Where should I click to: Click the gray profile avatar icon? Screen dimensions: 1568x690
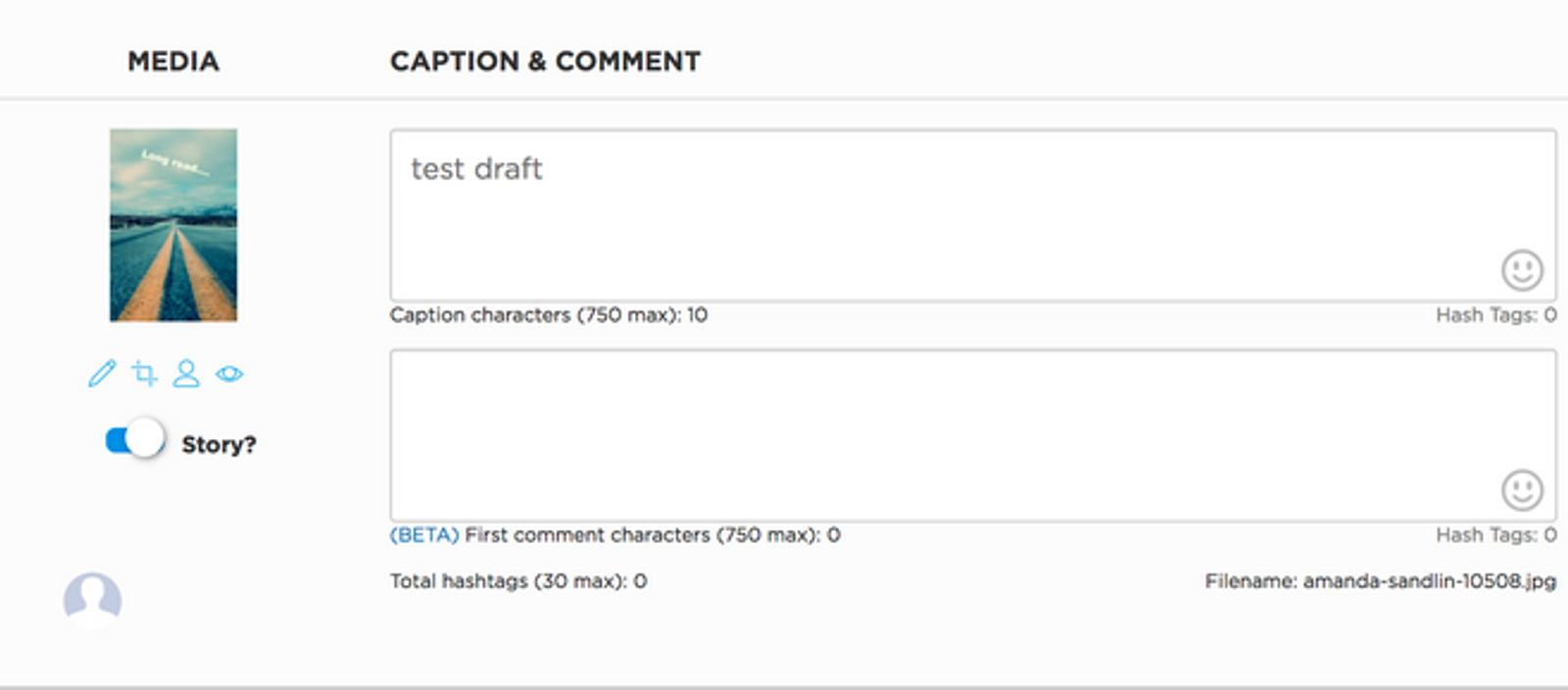coord(92,600)
